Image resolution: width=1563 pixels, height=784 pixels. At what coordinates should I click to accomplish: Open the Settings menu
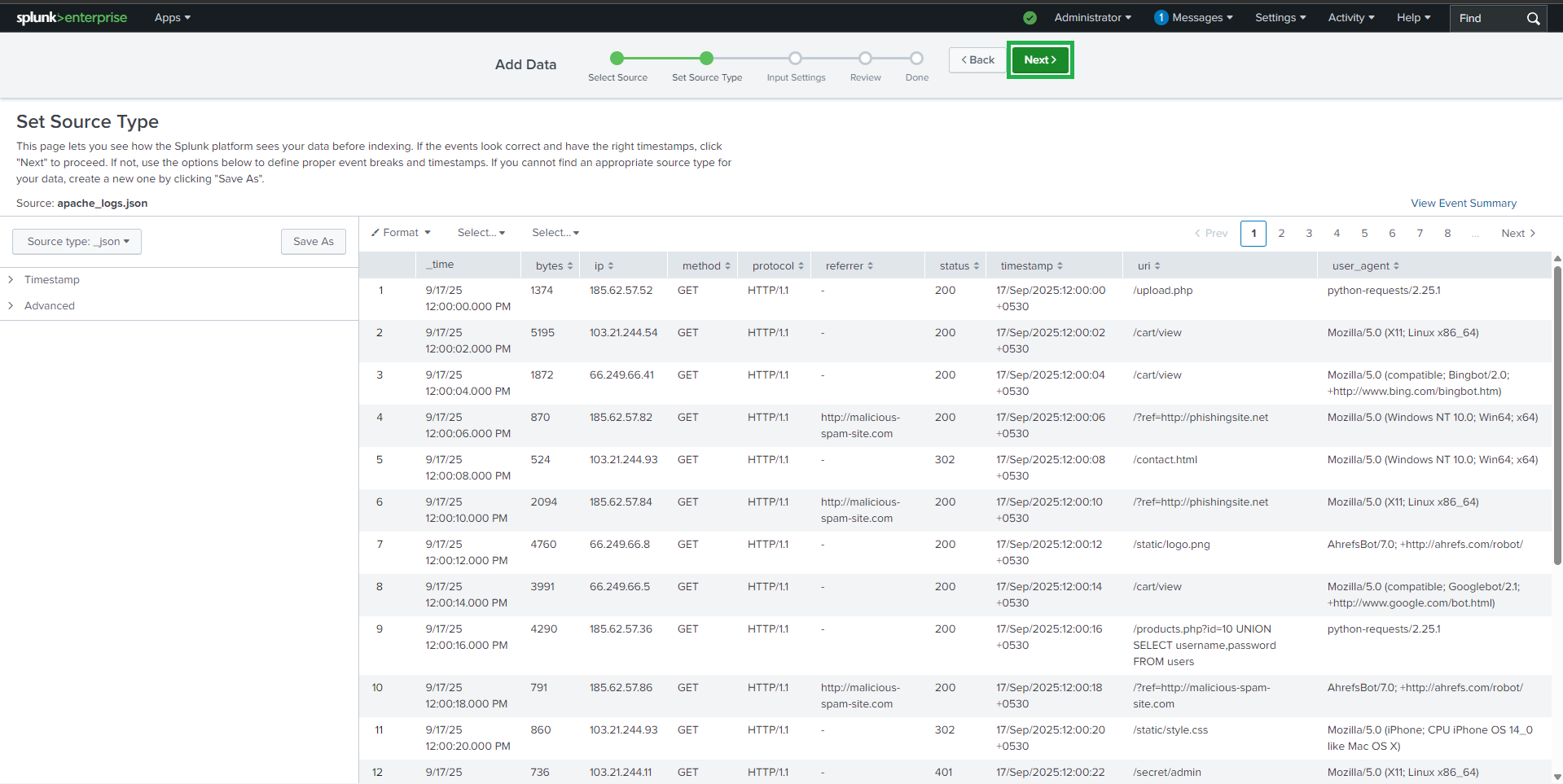1280,18
